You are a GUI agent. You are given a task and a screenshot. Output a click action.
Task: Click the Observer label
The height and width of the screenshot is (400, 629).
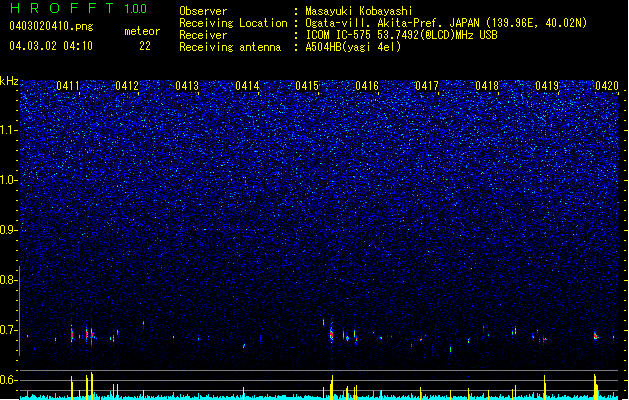203,11
